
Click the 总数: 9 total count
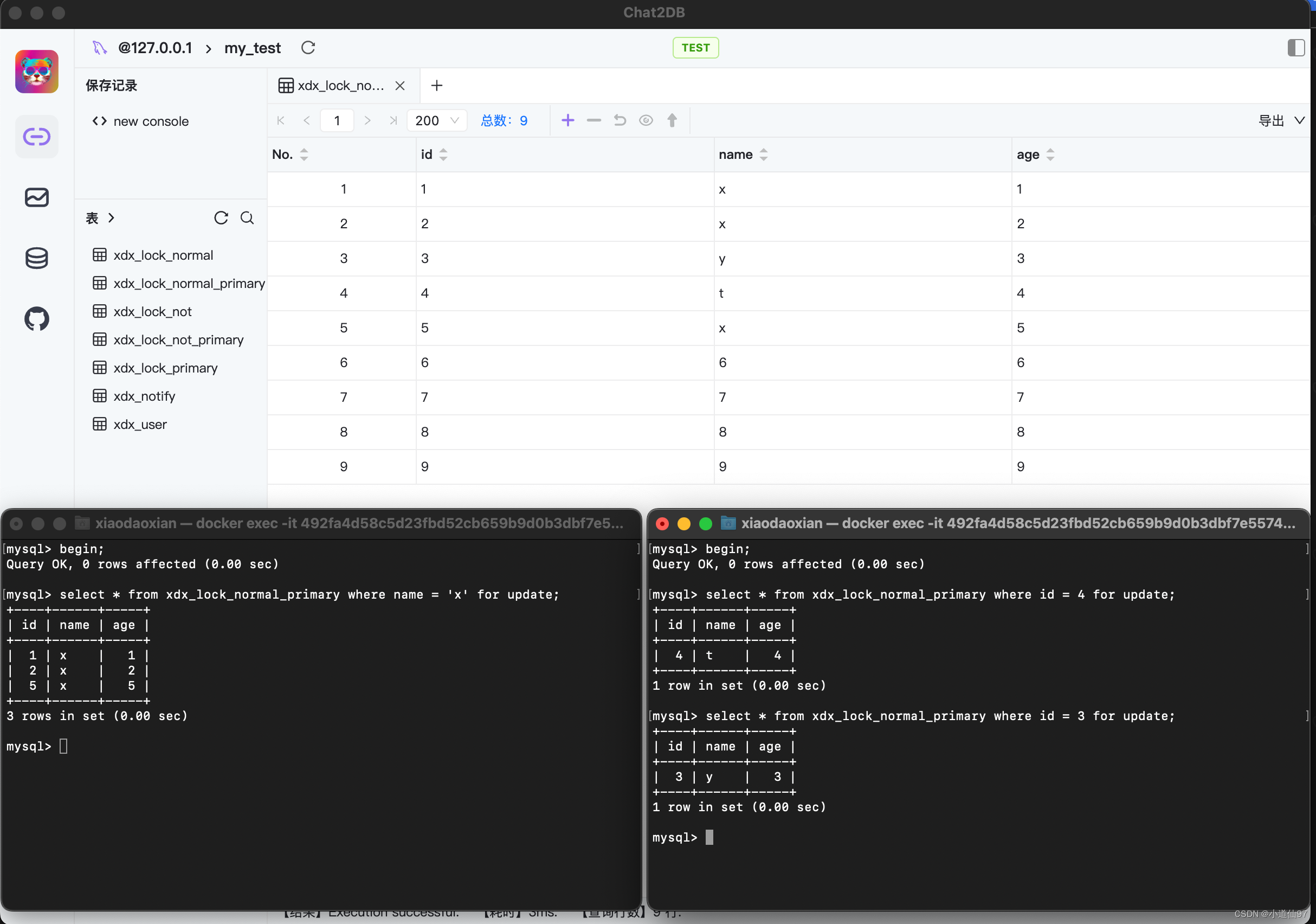click(x=505, y=120)
